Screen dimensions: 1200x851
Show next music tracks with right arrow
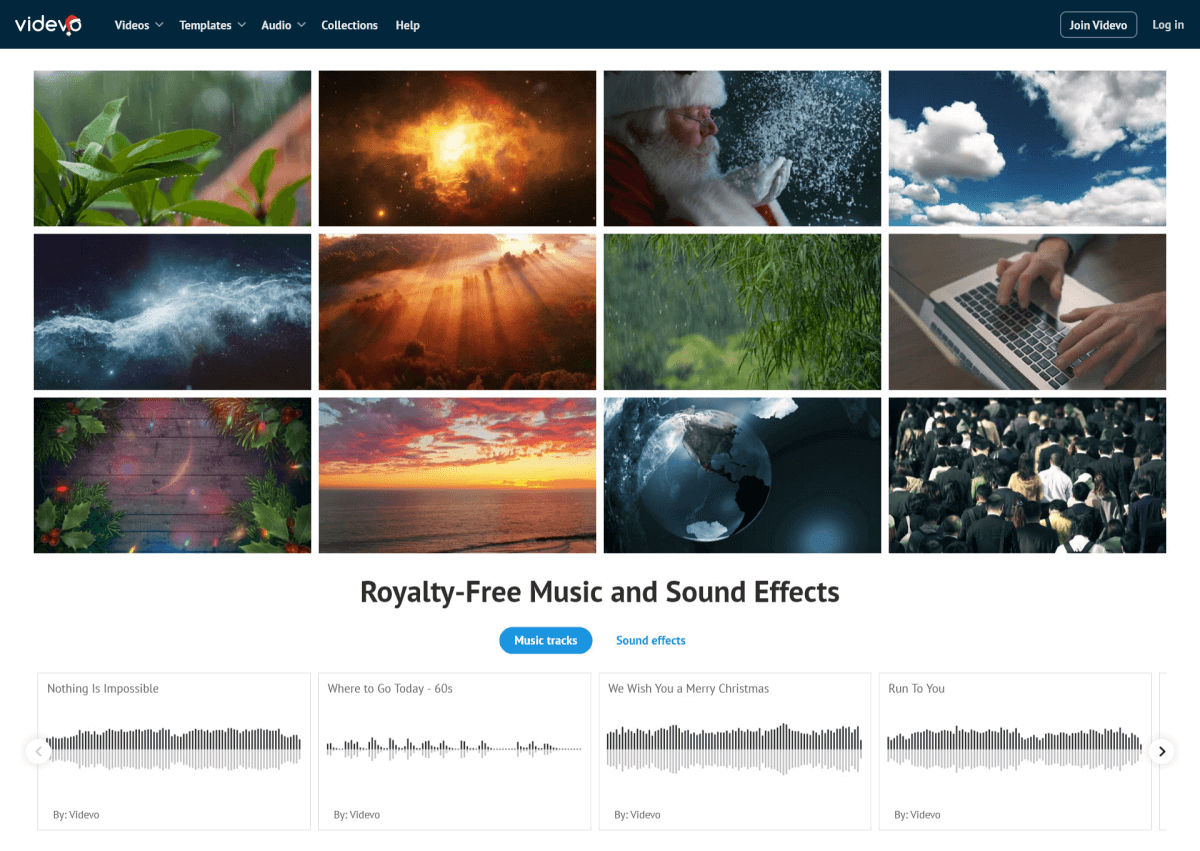click(x=1161, y=751)
